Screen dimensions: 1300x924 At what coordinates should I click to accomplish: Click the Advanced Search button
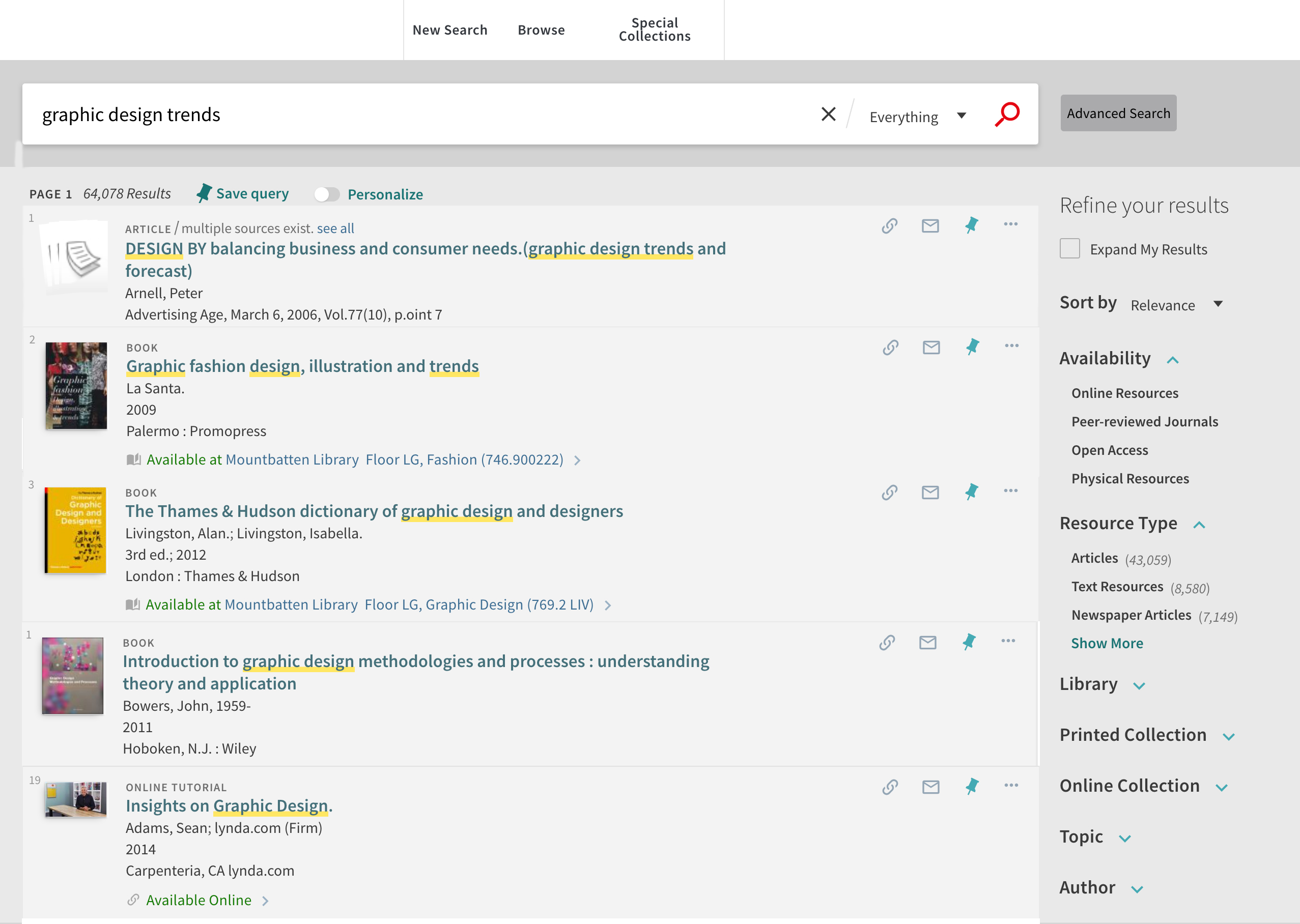(x=1118, y=113)
